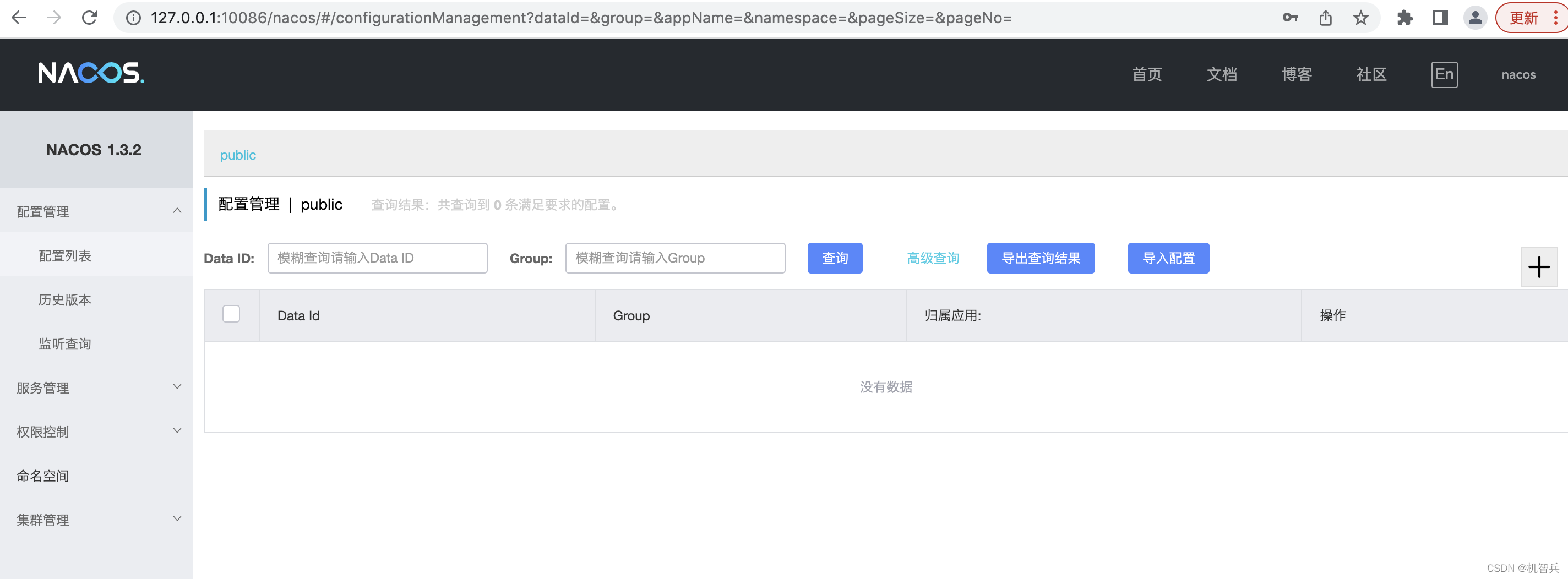Click the browser profile avatar icon
Viewport: 1568px width, 579px height.
pyautogui.click(x=1475, y=17)
